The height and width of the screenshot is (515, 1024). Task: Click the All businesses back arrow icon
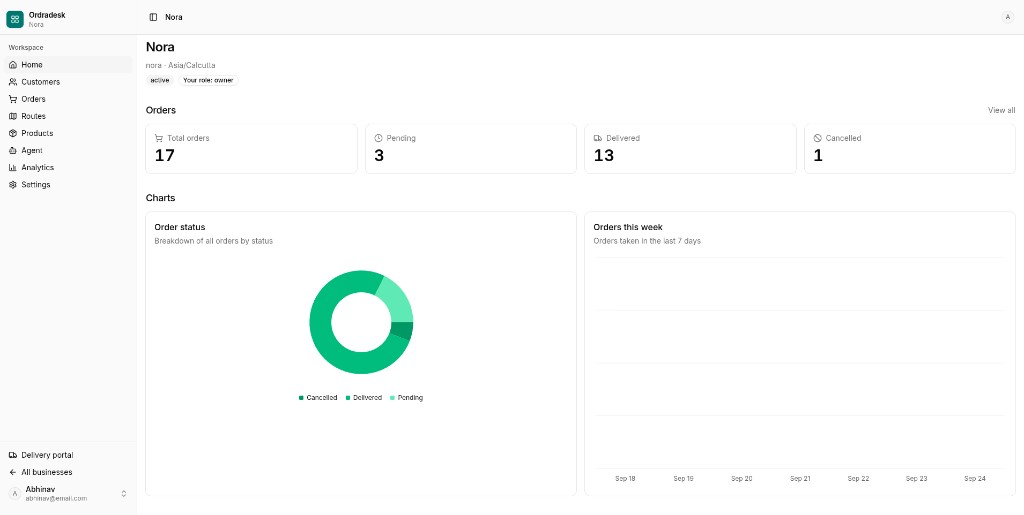click(x=13, y=472)
